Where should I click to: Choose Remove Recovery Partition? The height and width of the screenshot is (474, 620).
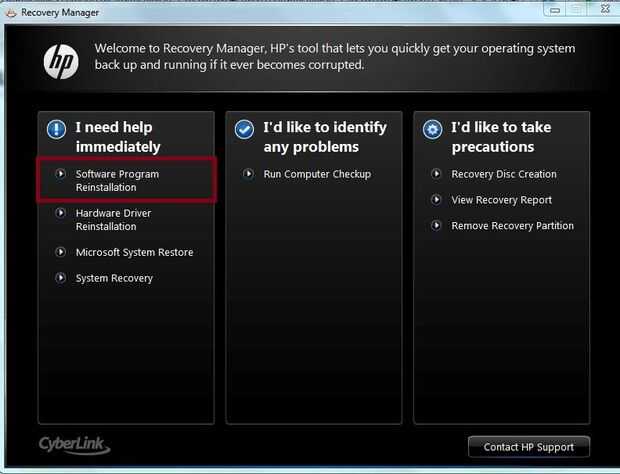pyautogui.click(x=512, y=226)
